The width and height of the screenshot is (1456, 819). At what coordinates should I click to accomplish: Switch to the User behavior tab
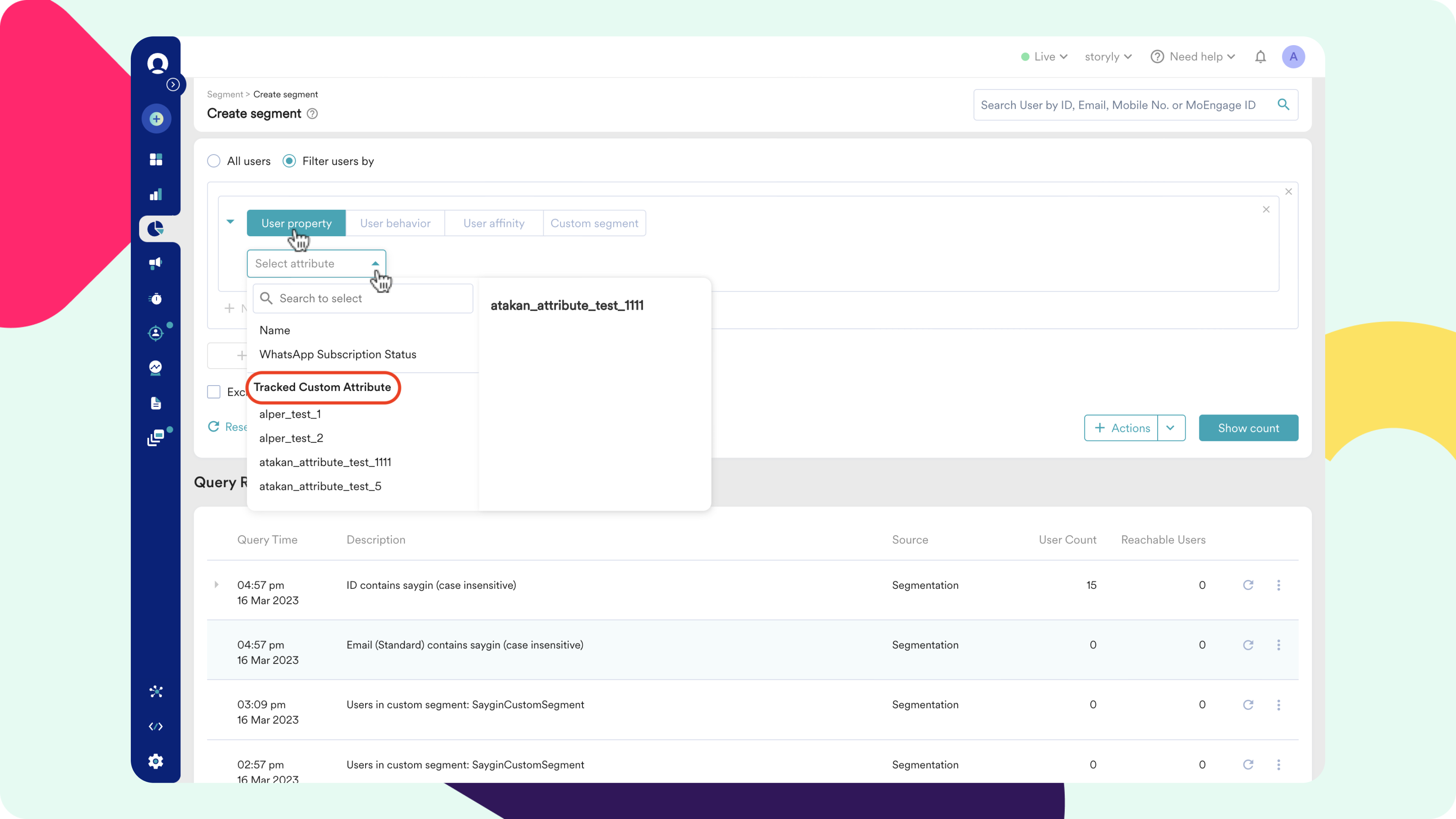395,223
